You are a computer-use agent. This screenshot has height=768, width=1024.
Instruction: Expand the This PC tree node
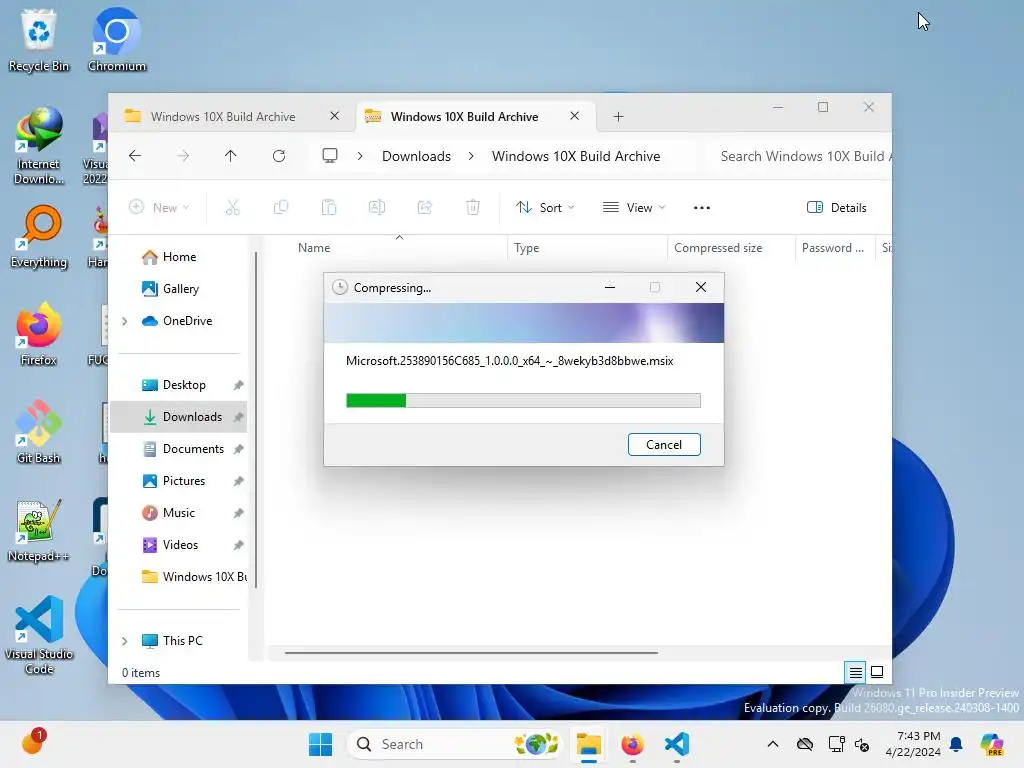click(x=124, y=641)
